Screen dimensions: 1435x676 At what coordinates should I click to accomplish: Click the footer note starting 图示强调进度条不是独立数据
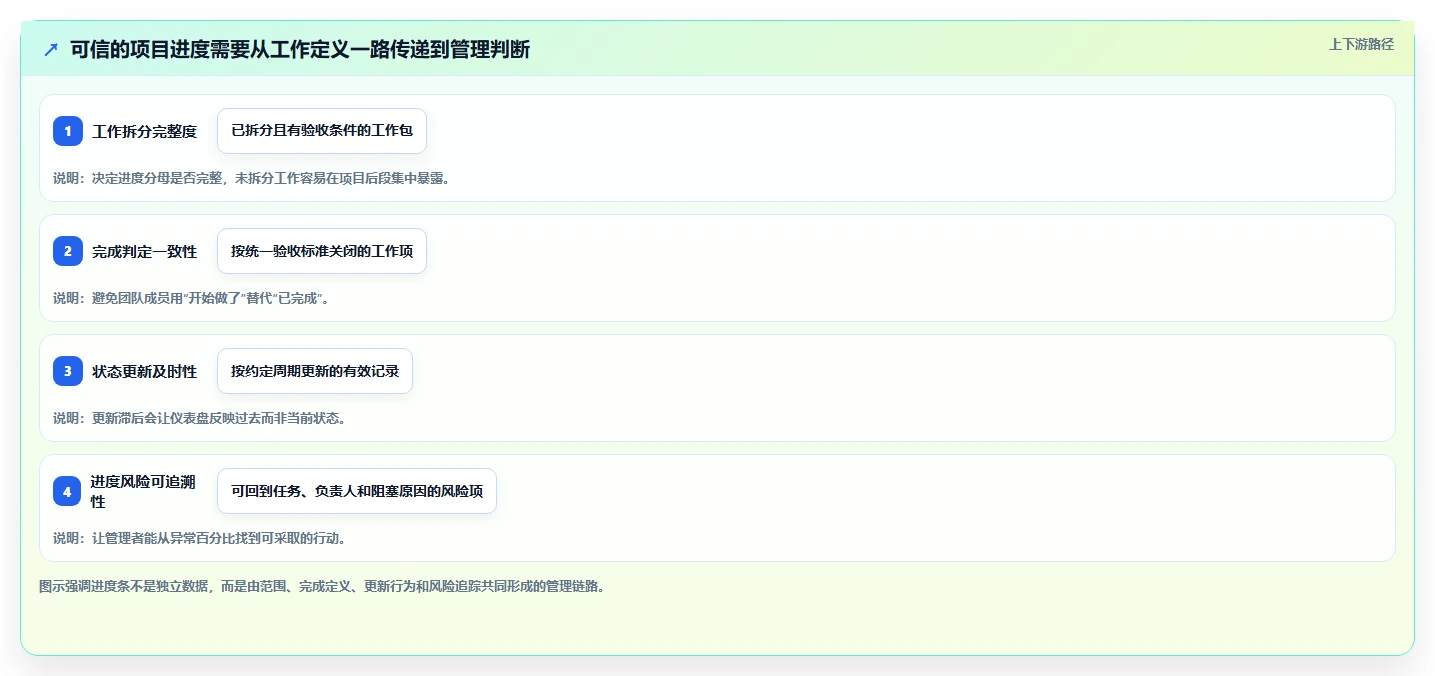click(x=321, y=586)
